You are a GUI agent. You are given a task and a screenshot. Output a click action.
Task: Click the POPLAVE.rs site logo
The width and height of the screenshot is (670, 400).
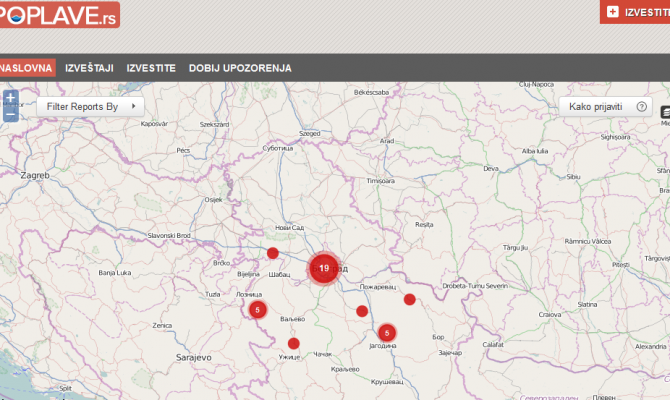[x=60, y=13]
